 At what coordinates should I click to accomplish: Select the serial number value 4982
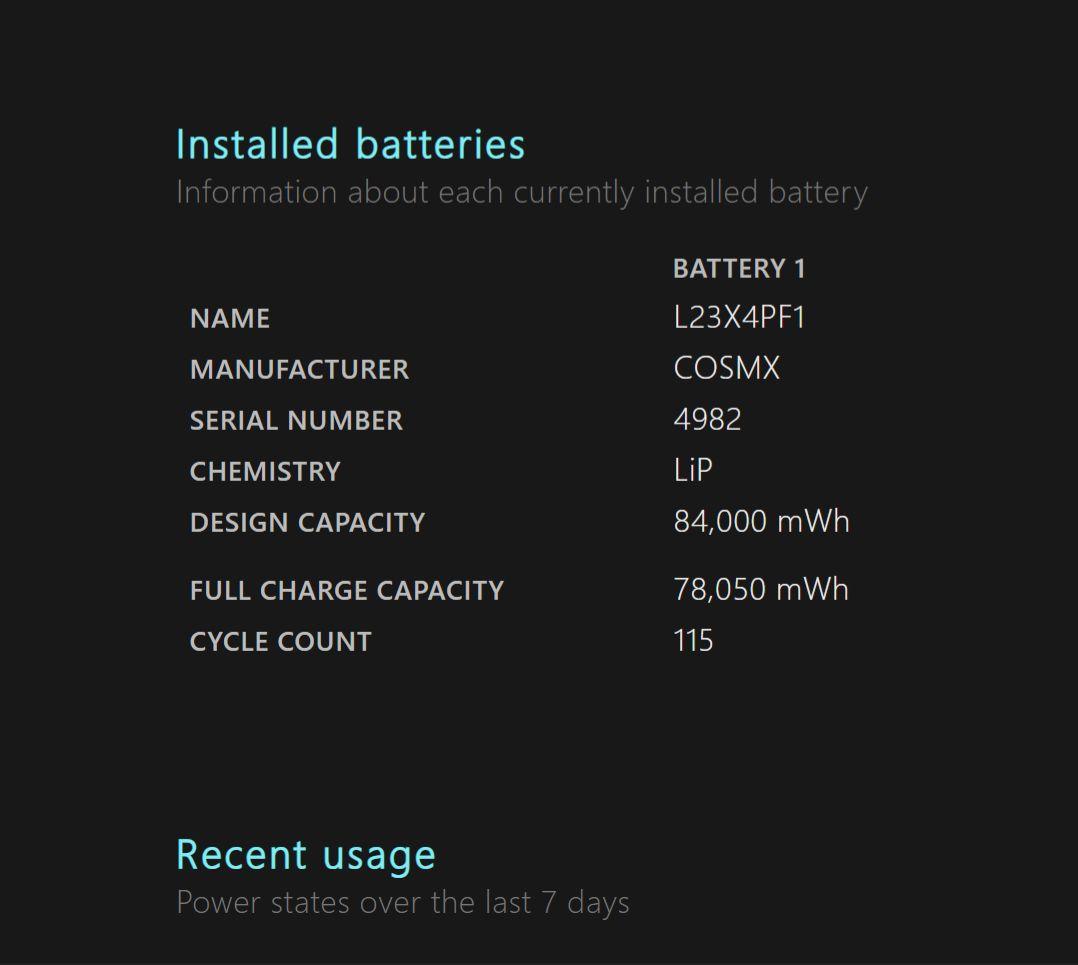pos(707,420)
